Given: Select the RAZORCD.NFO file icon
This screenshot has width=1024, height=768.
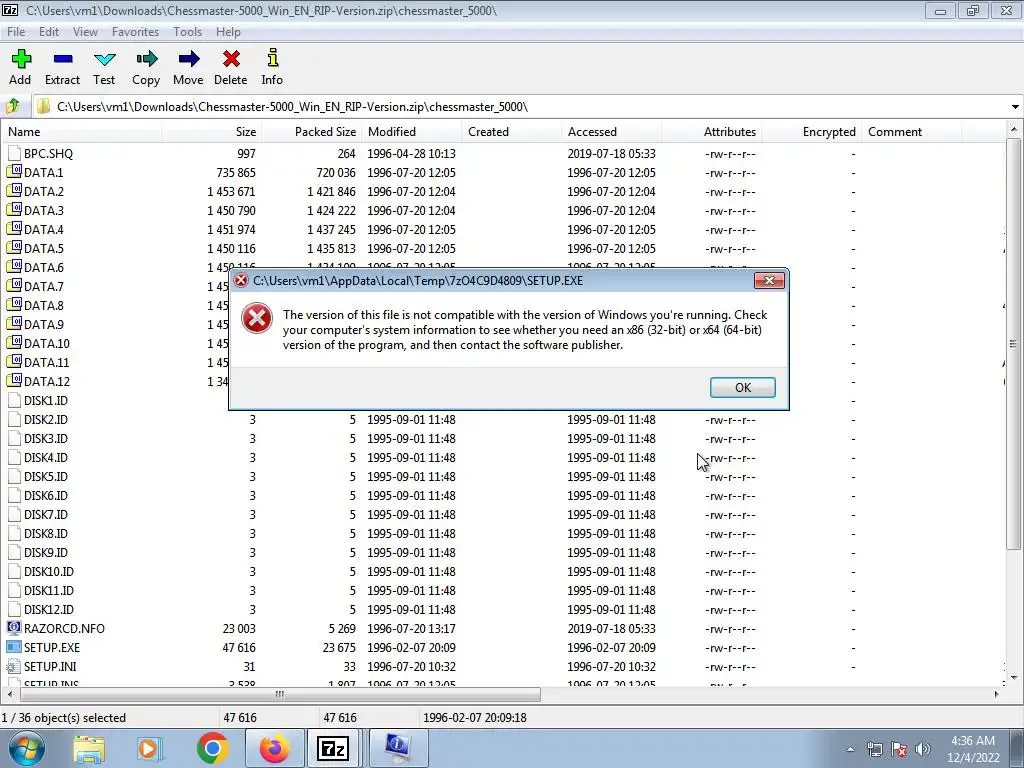Looking at the screenshot, I should pyautogui.click(x=14, y=628).
